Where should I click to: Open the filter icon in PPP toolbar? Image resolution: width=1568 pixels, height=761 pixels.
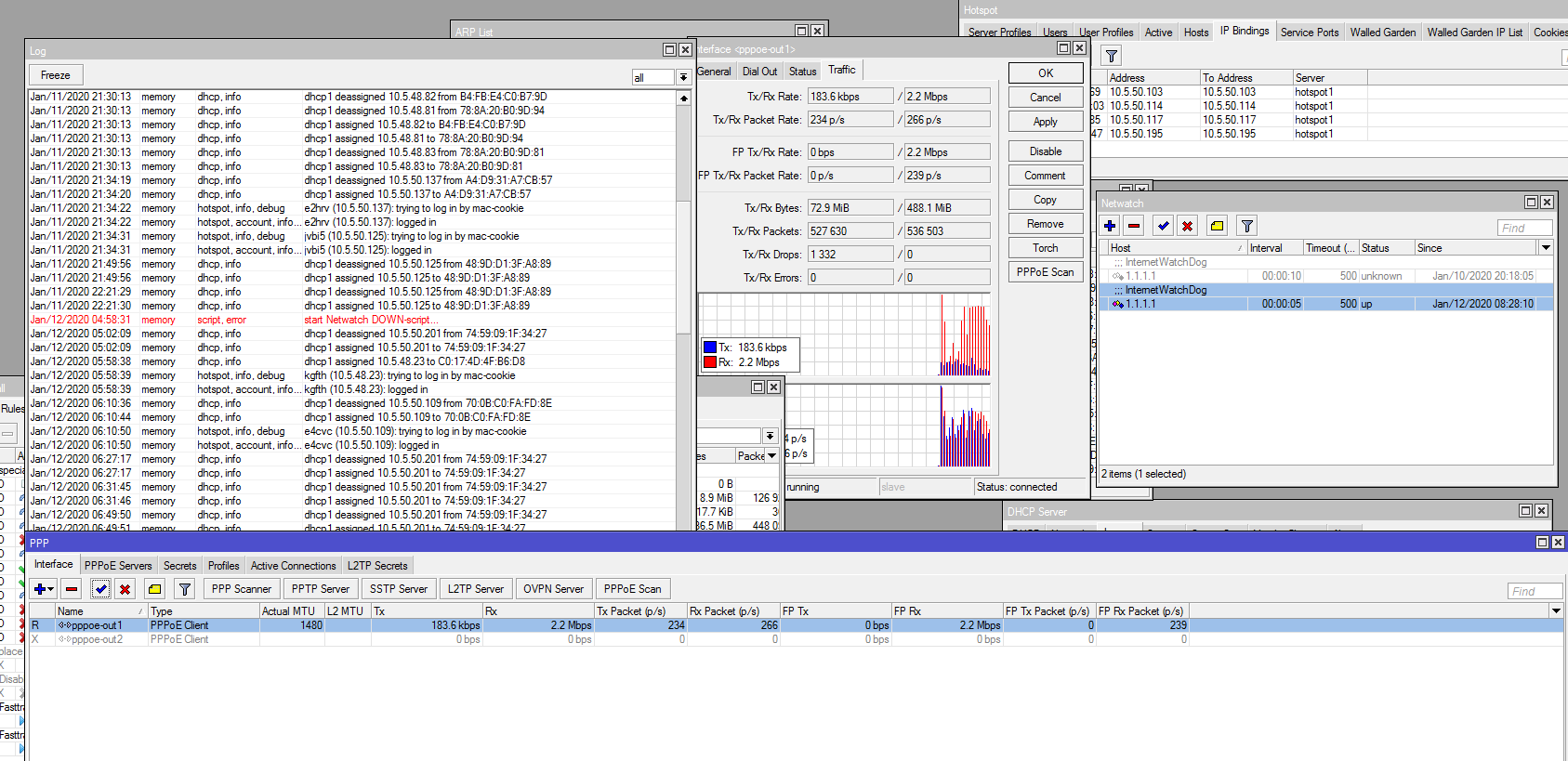(185, 589)
